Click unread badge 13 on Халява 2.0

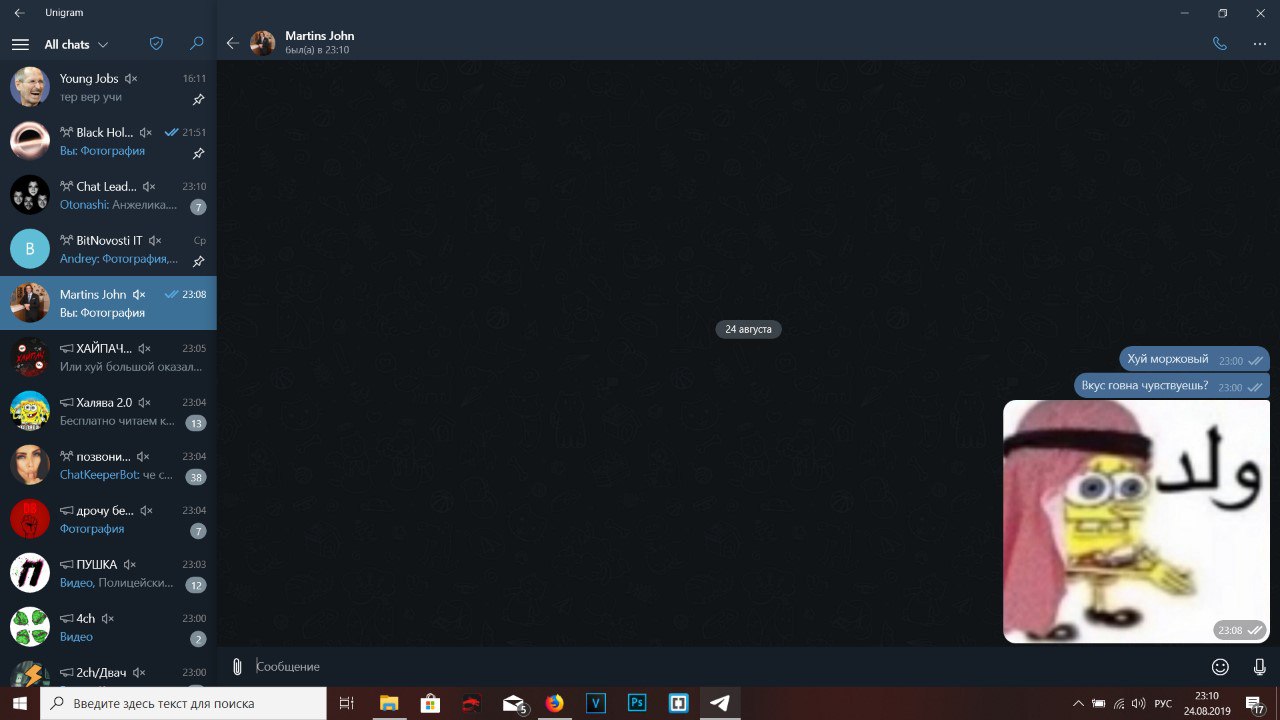pos(196,423)
